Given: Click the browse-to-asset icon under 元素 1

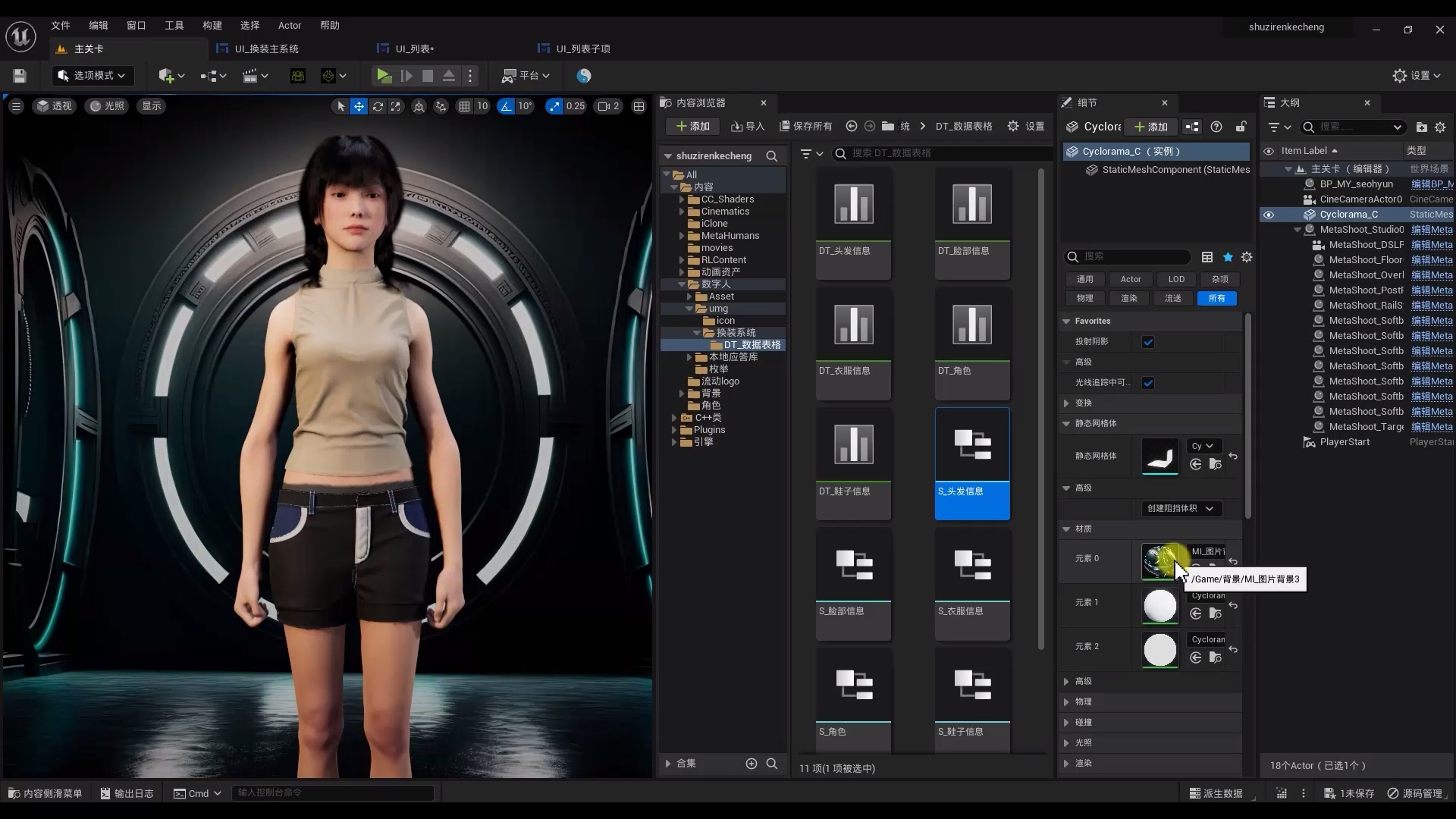Looking at the screenshot, I should pyautogui.click(x=1215, y=613).
